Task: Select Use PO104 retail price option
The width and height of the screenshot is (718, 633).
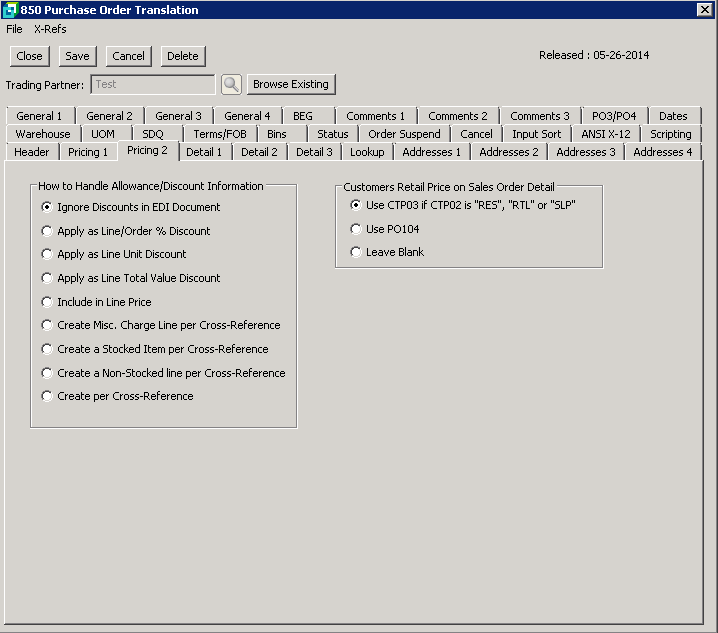Action: tap(355, 229)
